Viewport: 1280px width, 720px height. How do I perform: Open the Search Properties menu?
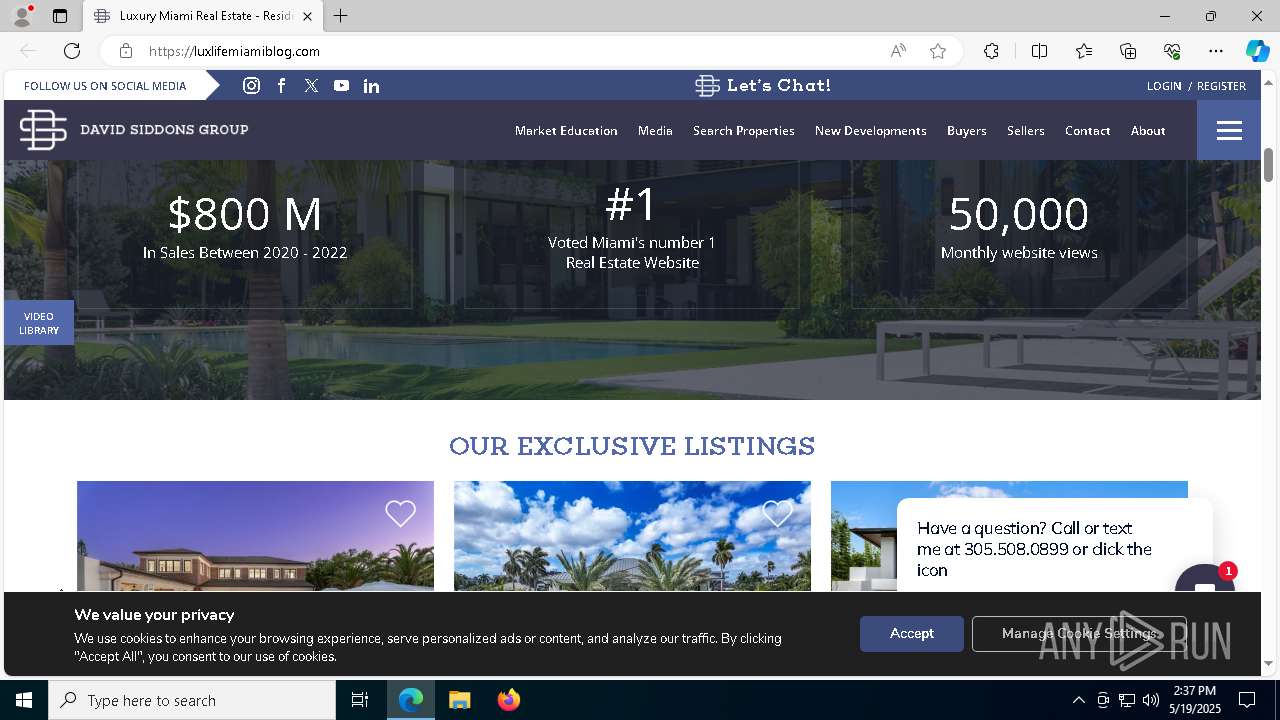pyautogui.click(x=744, y=131)
